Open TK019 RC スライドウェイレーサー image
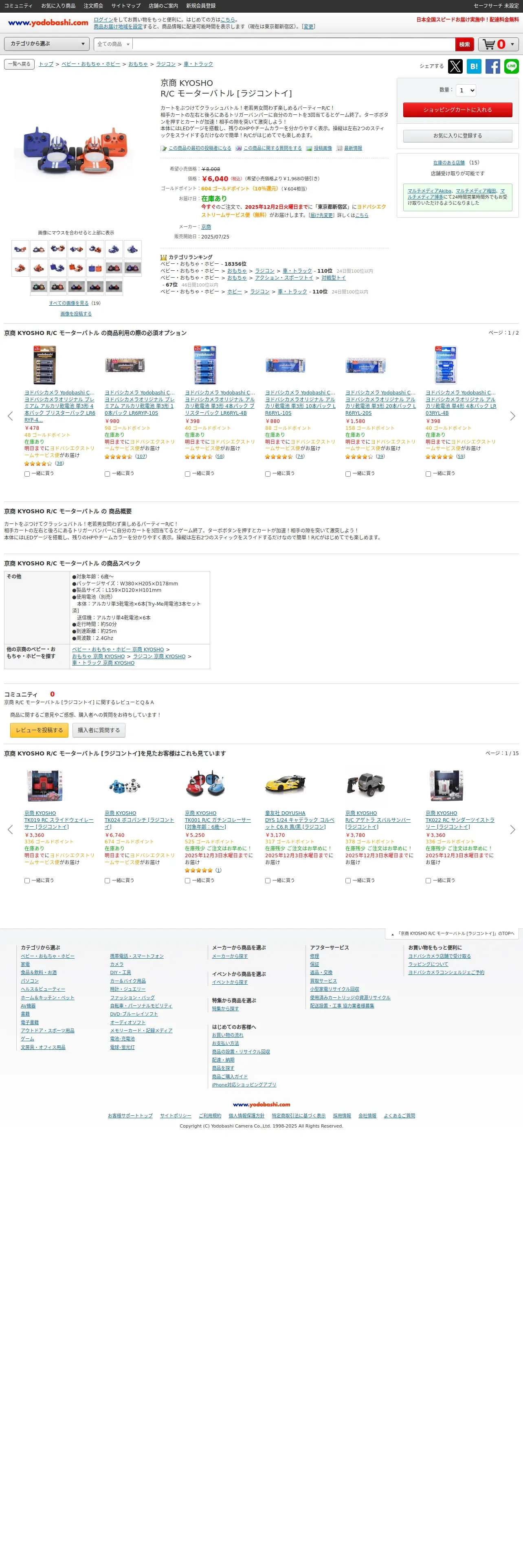Image resolution: width=523 pixels, height=1568 pixels. click(44, 785)
